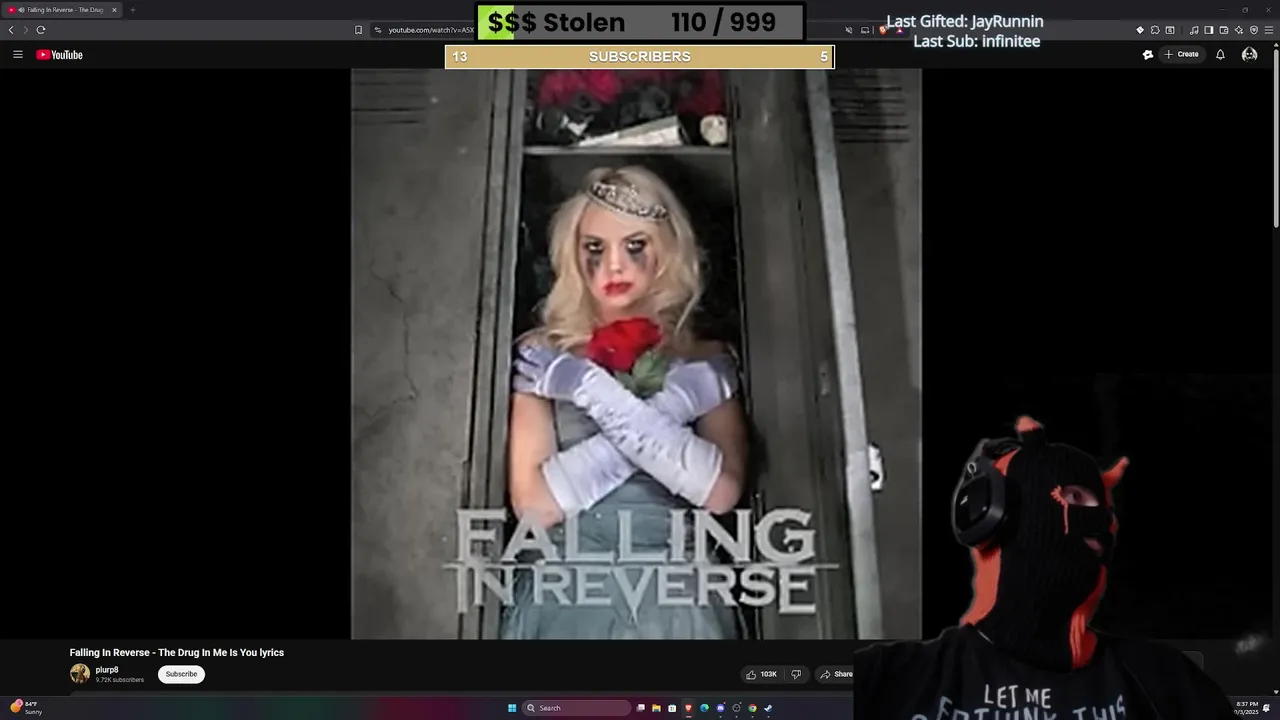1280x720 pixels.
Task: Open the playlist music note icon
Action: click(x=1194, y=30)
